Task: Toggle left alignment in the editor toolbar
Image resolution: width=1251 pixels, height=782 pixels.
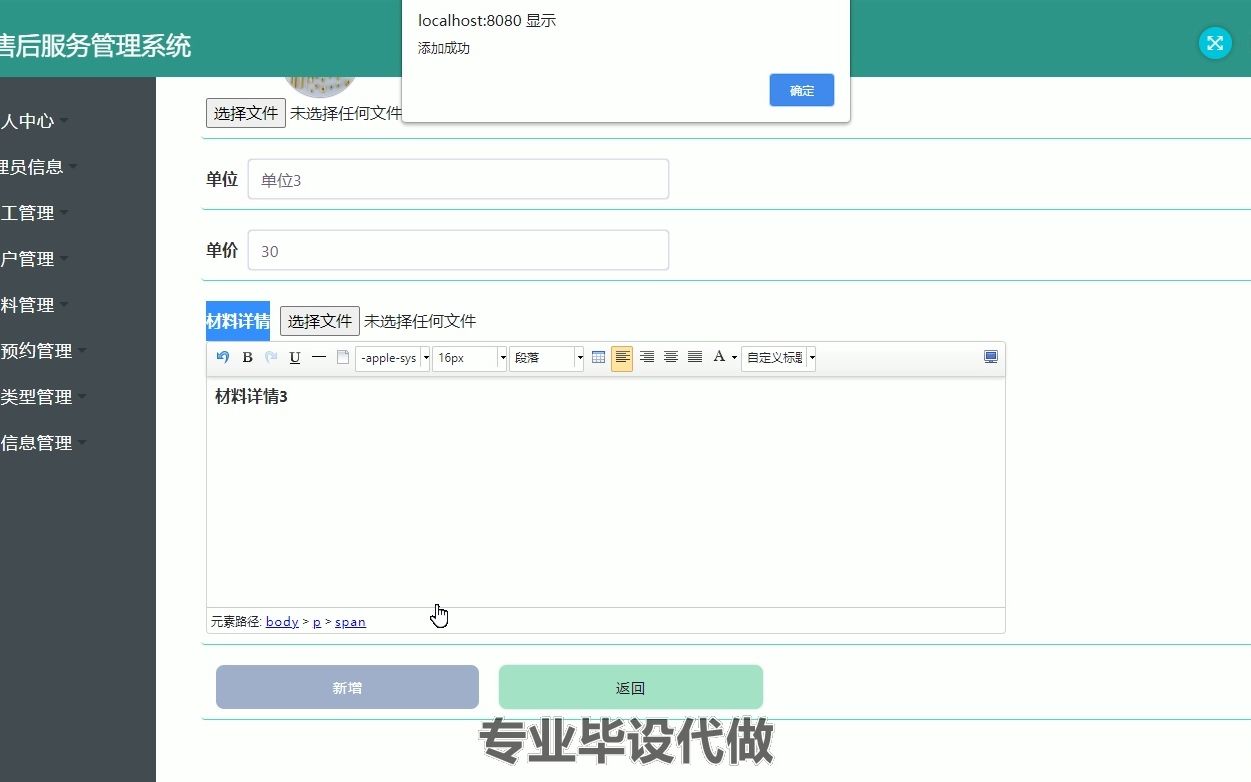Action: point(622,357)
